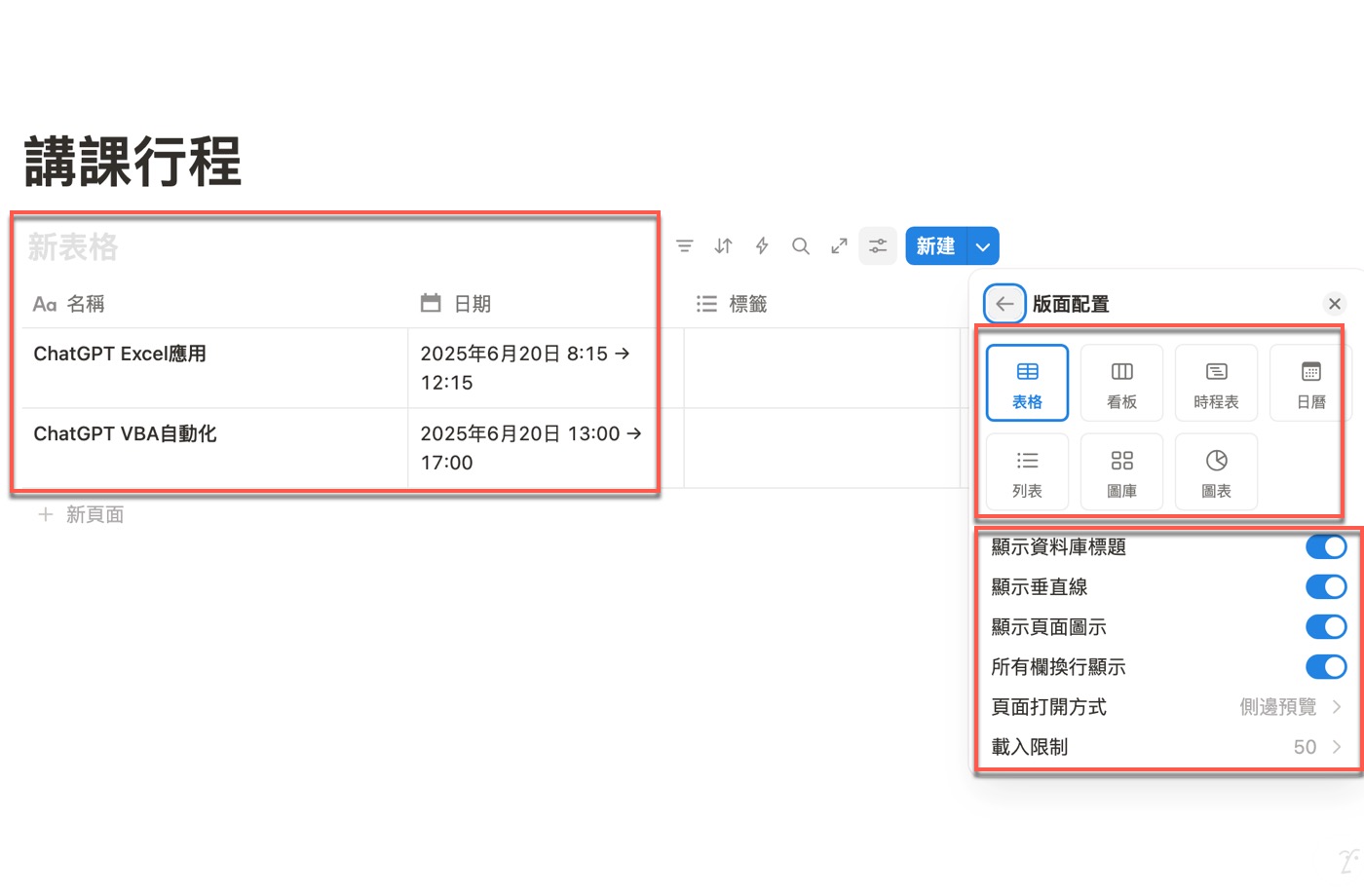Close the 版面配置 panel
Image resolution: width=1364 pixels, height=896 pixels.
pos(1335,304)
